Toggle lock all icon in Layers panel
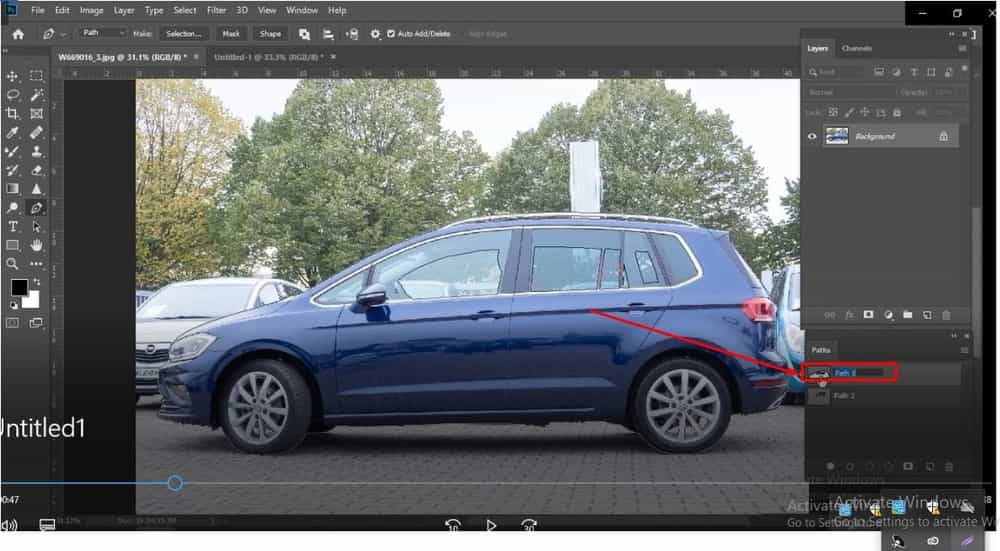This screenshot has width=1000, height=551. [x=897, y=112]
